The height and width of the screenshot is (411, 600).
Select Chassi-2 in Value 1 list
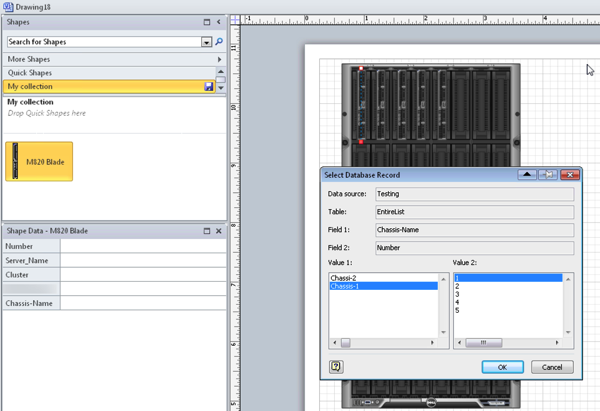pyautogui.click(x=347, y=278)
